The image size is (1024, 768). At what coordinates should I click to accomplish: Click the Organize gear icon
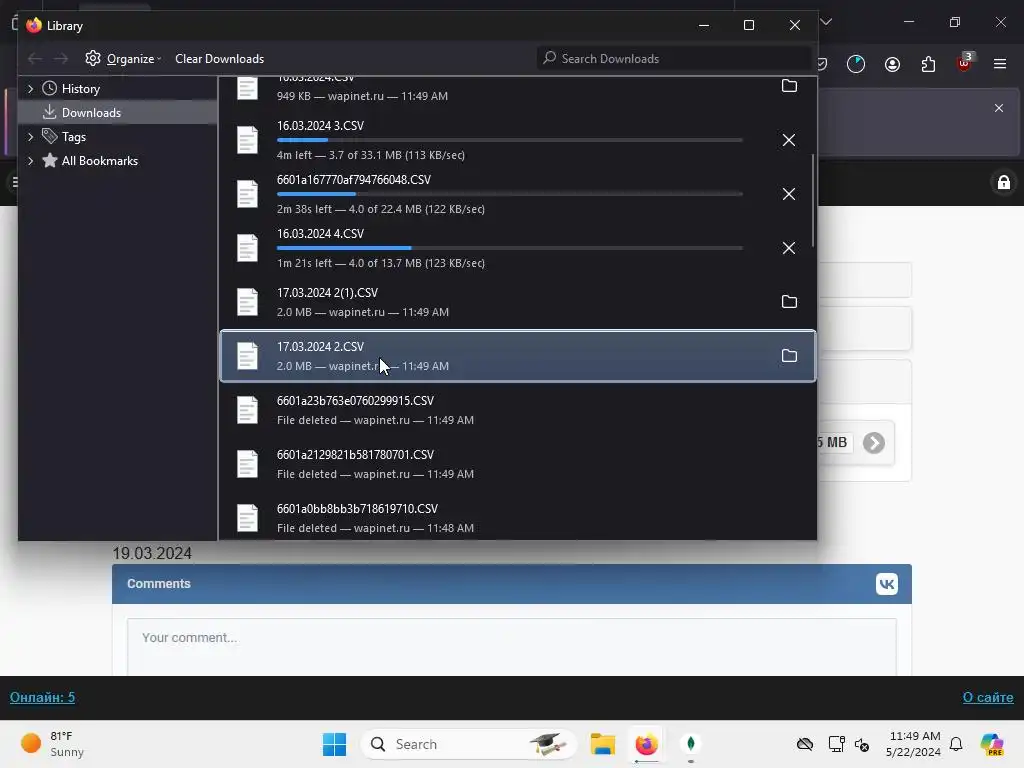[x=93, y=58]
